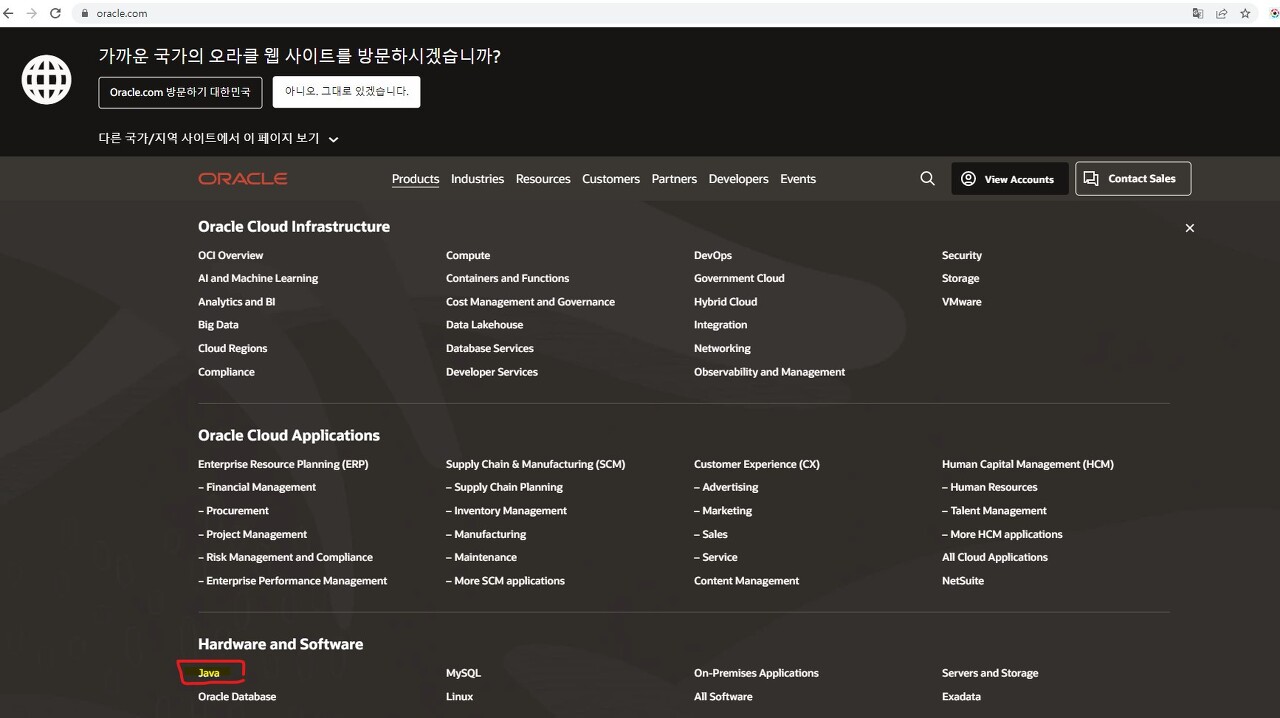The image size is (1280, 718).
Task: Select Talent Management link
Action: pyautogui.click(x=994, y=510)
